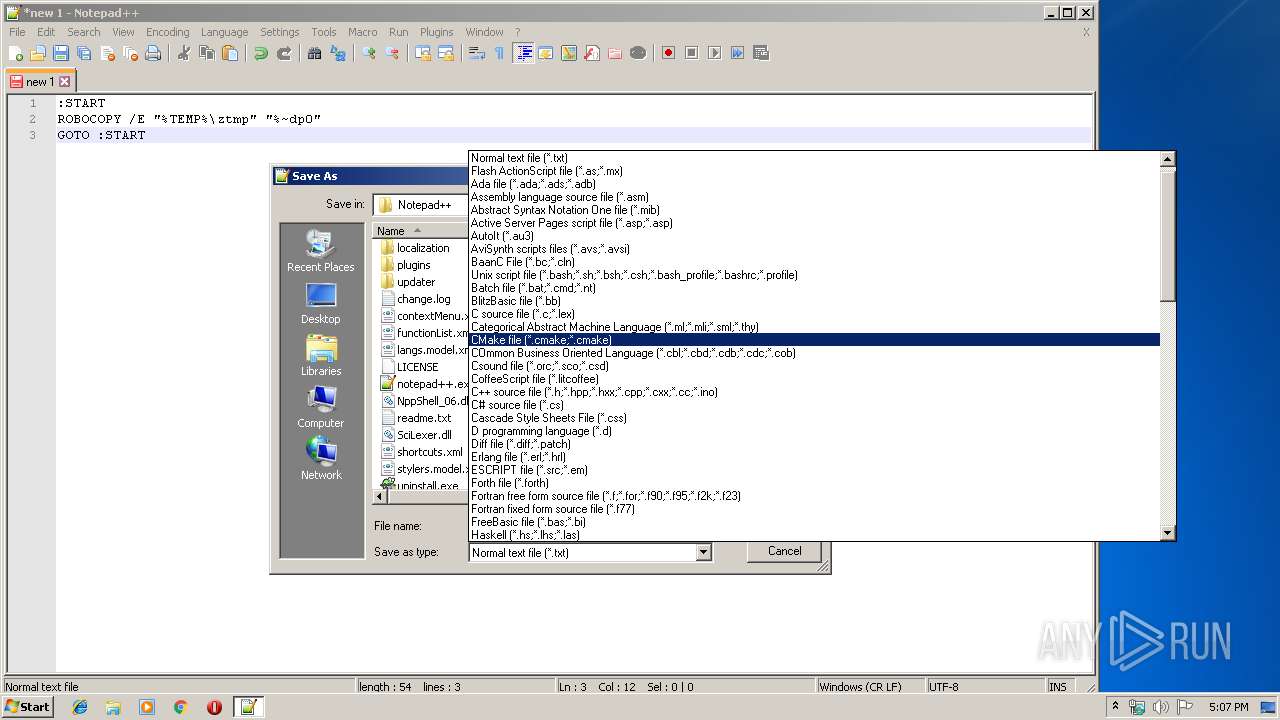Go to Desktop in Save As sidebar

point(320,304)
